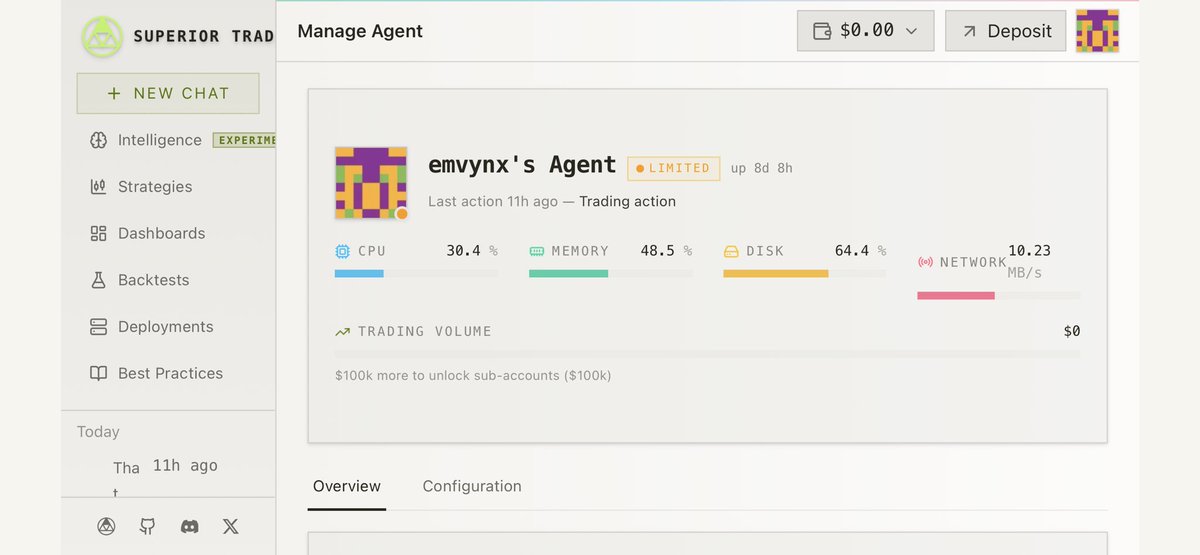Click the CPU chip icon

click(x=343, y=251)
